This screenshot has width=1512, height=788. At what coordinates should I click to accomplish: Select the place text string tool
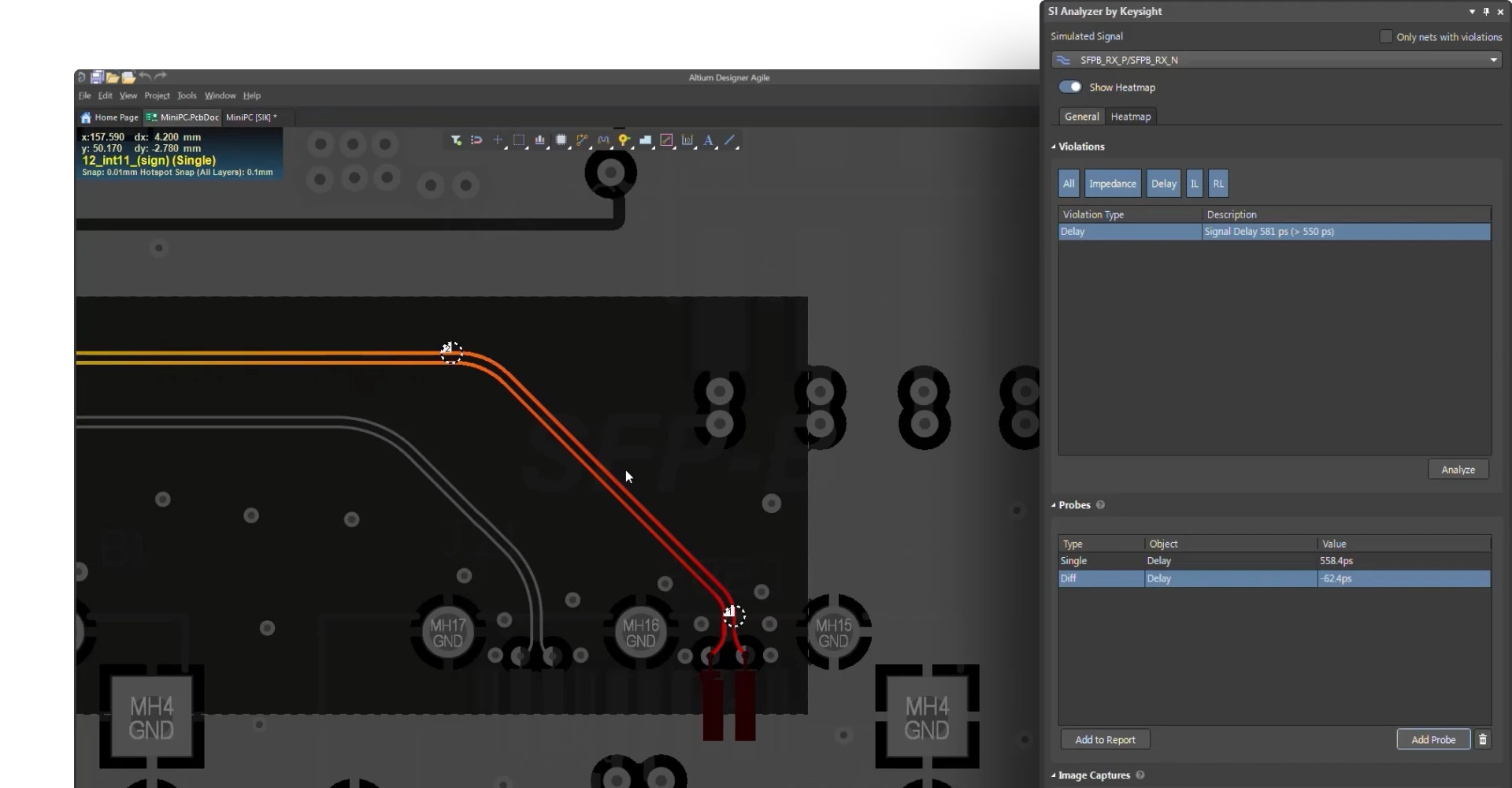[x=708, y=140]
